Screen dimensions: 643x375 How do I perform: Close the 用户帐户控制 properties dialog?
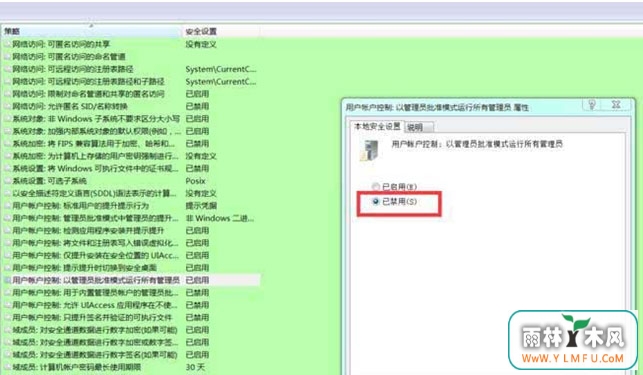[x=616, y=105]
